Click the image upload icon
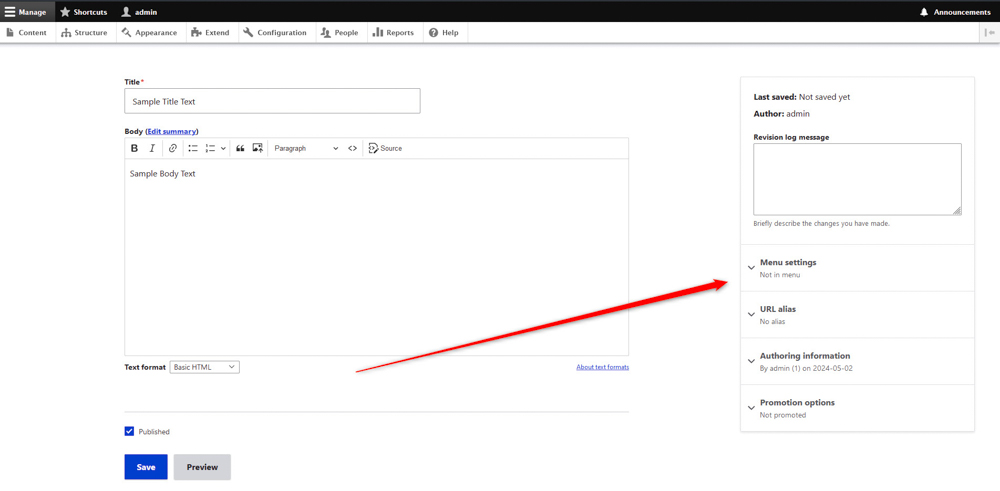Viewport: 1000px width, 491px height. coord(258,148)
